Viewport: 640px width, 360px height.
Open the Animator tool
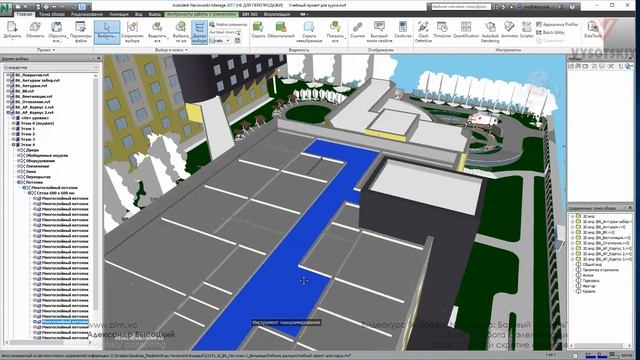coord(509,30)
